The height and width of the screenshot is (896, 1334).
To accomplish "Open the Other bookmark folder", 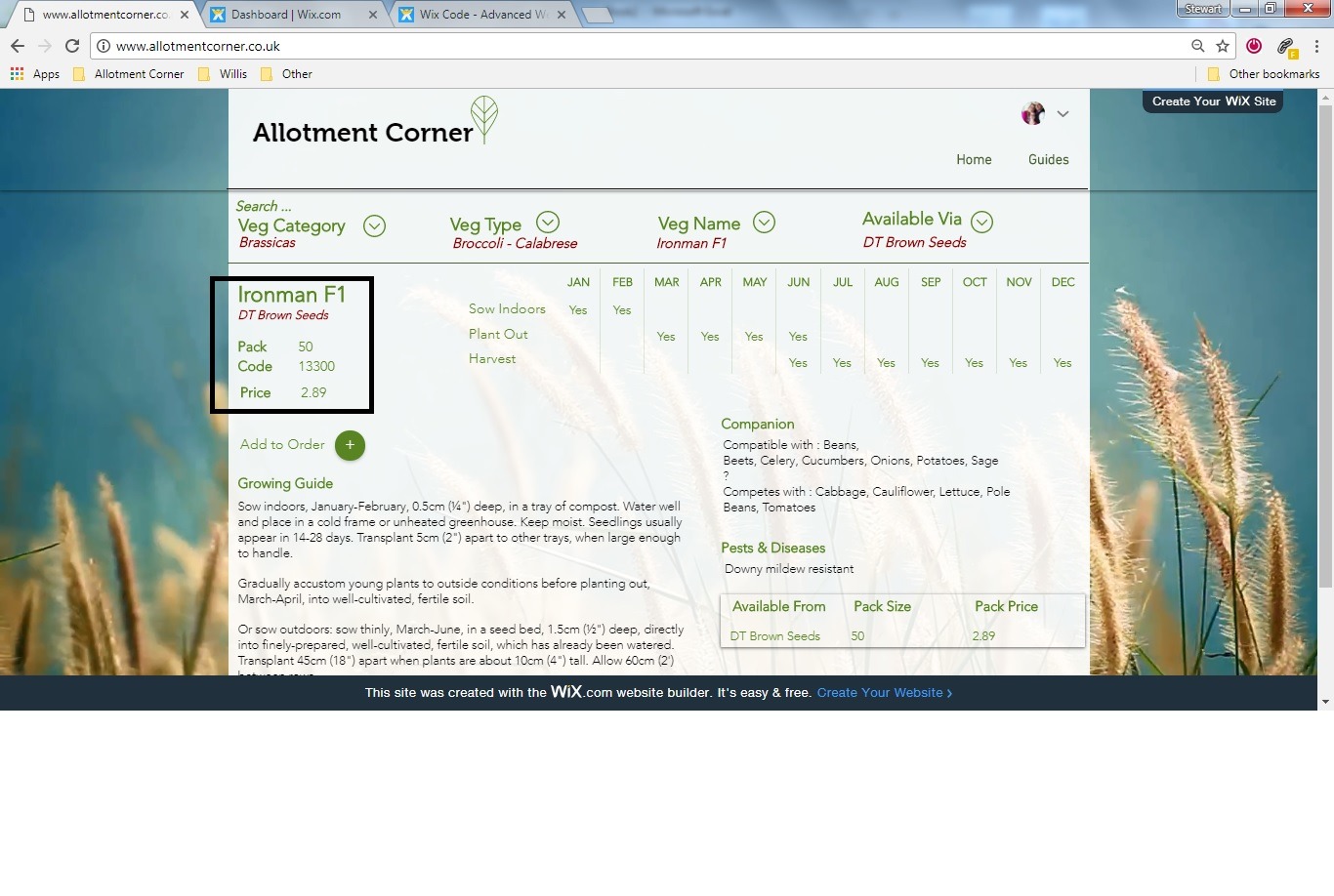I will tap(286, 74).
